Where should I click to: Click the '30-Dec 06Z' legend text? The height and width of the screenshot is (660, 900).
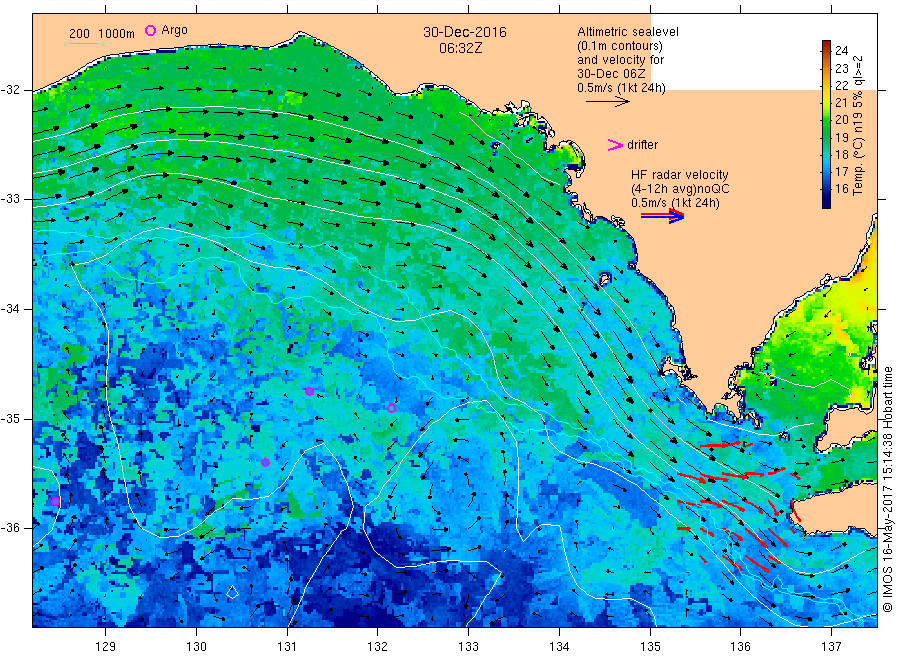tap(611, 74)
